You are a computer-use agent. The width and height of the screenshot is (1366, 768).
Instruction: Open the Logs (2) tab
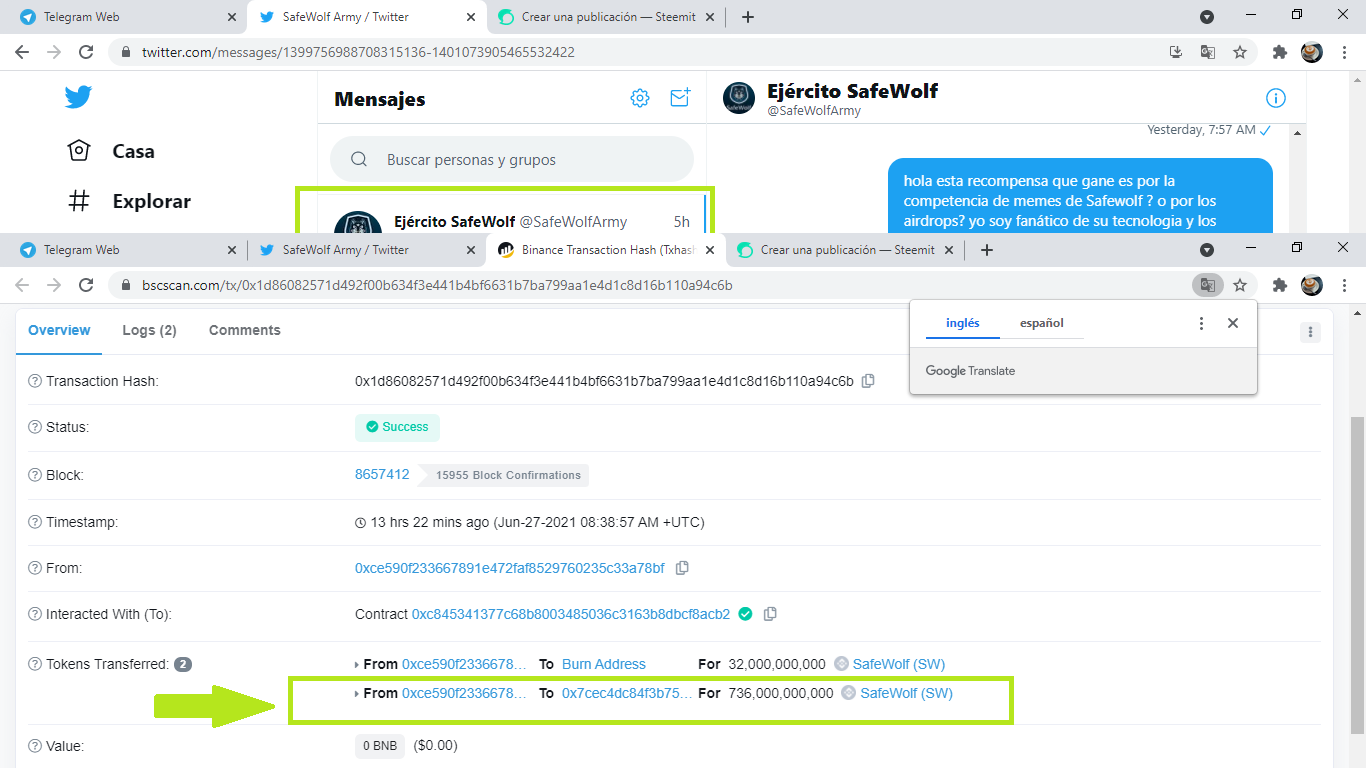[150, 330]
